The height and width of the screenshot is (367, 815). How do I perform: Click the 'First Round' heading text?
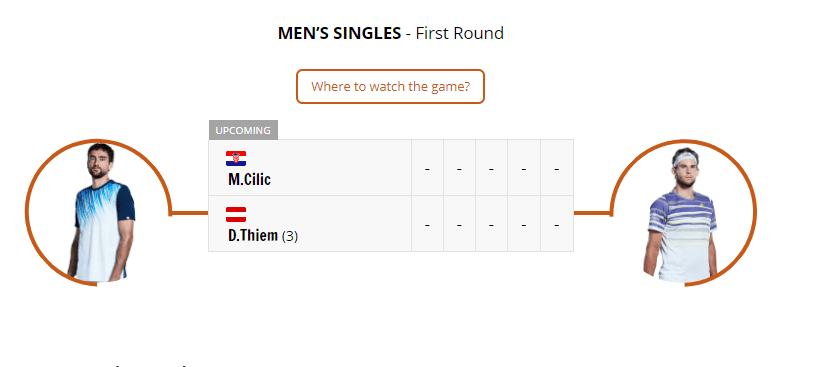click(x=460, y=33)
